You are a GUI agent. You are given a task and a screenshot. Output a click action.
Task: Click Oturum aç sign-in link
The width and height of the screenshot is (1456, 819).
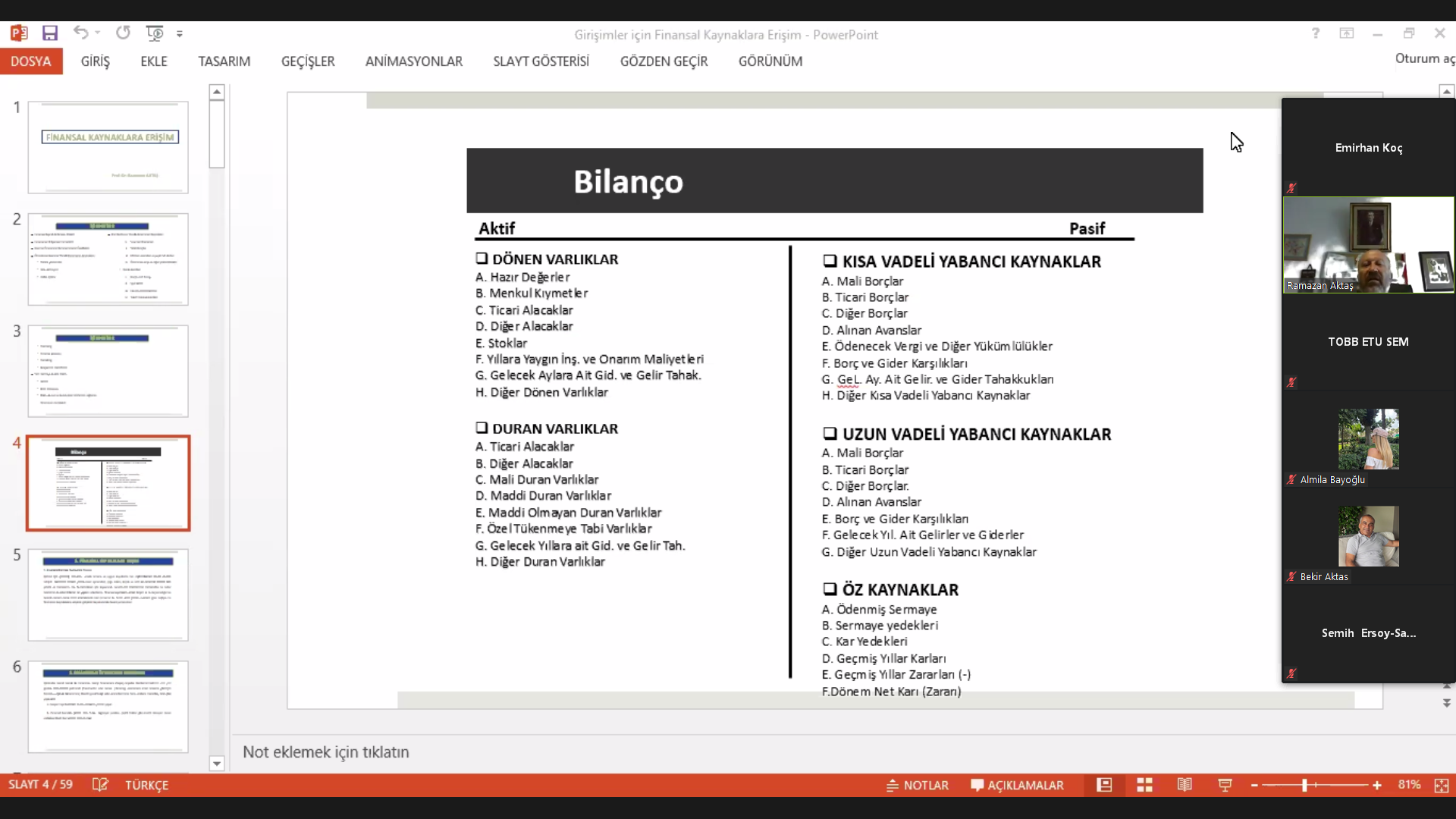point(1425,59)
